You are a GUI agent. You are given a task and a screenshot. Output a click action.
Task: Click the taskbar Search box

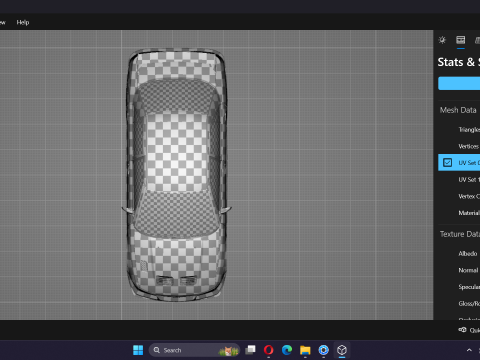pyautogui.click(x=194, y=350)
